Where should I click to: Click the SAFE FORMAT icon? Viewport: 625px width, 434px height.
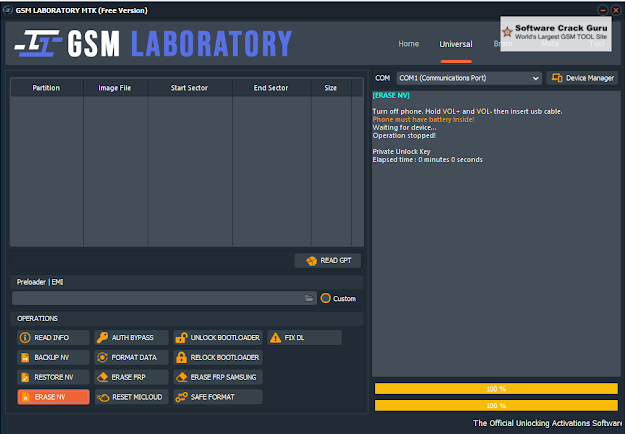coord(181,397)
